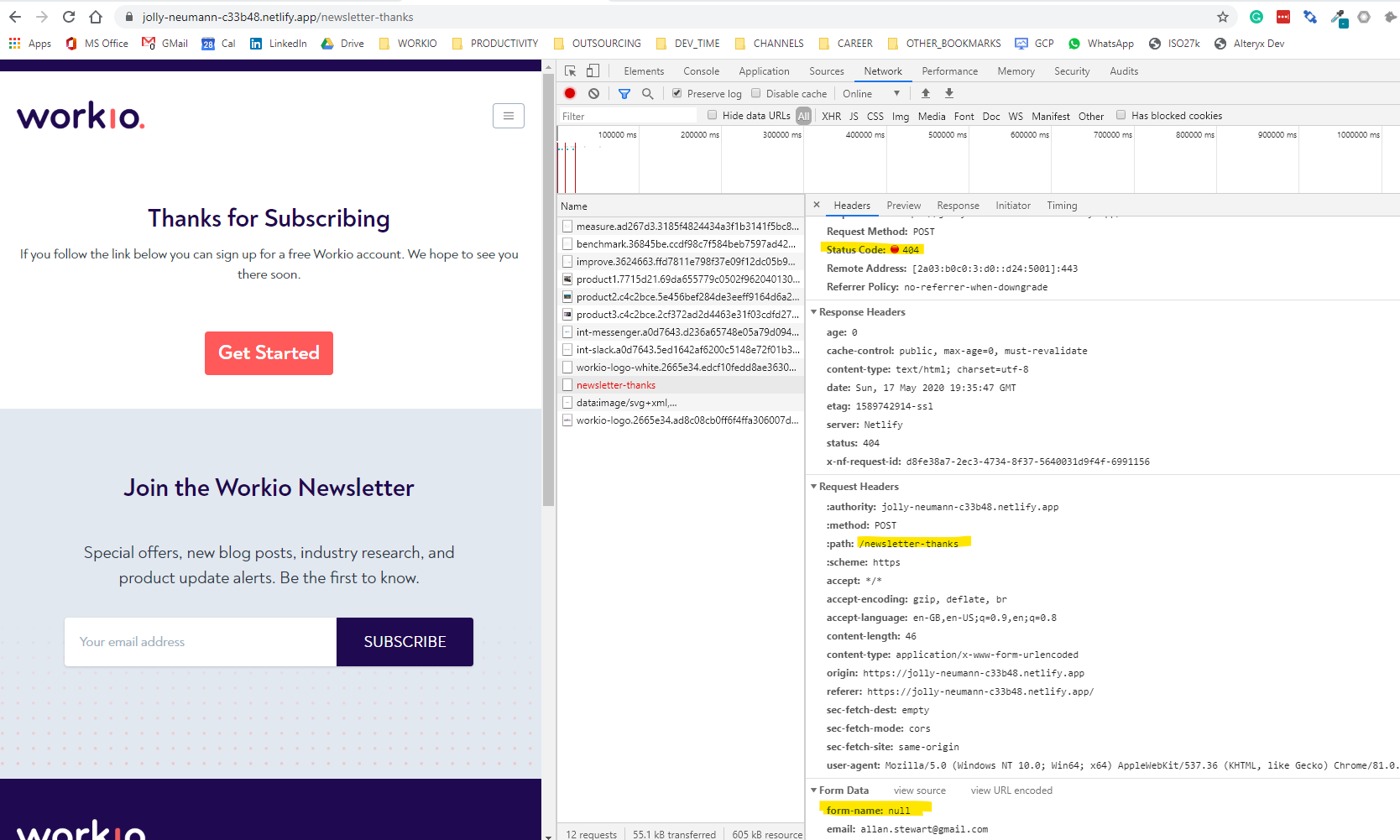Open the WhatsApp bookmark
1400x840 pixels.
pyautogui.click(x=1100, y=44)
